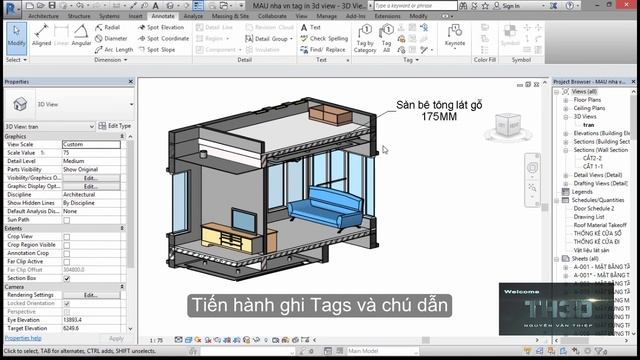Uncheck the Section Box checkbox
640x360 pixels.
(x=67, y=278)
